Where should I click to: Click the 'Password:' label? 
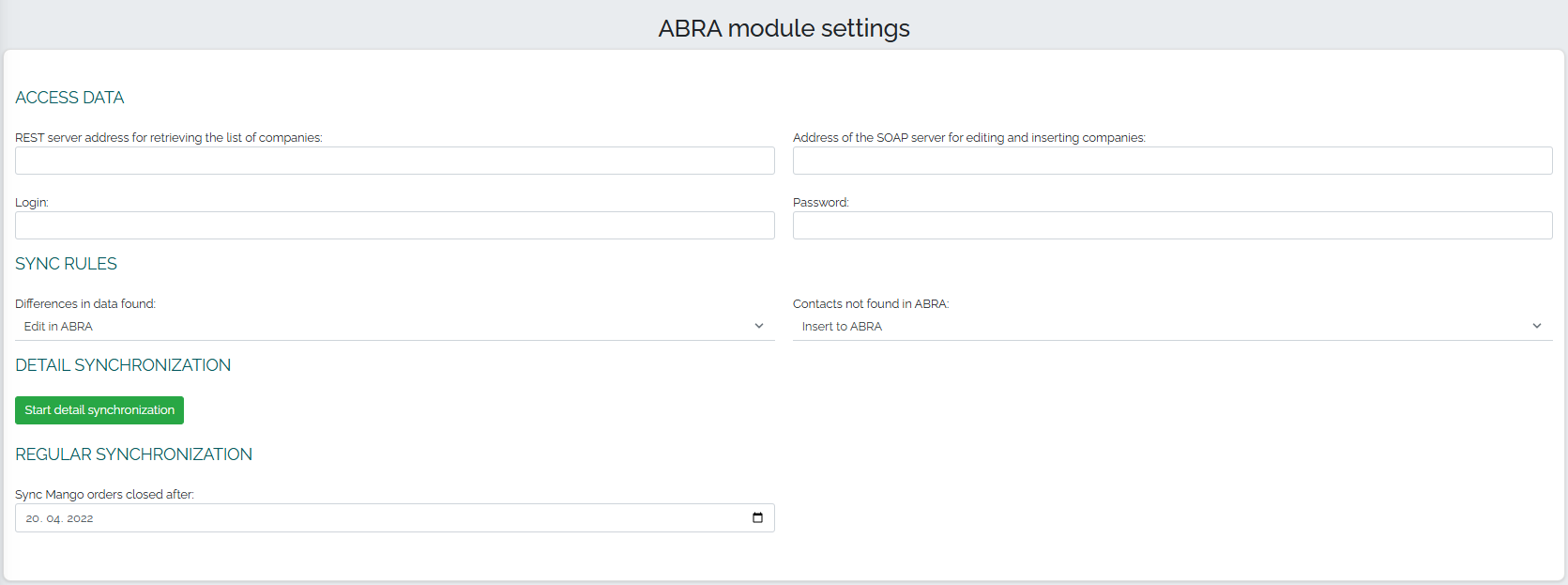[821, 202]
